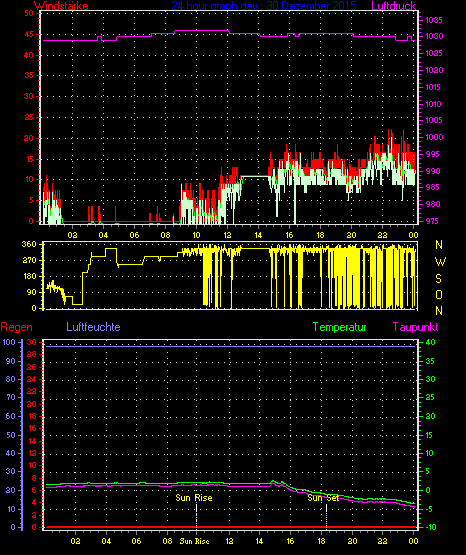Click the S direction label for wind
The width and height of the screenshot is (466, 555).
click(x=438, y=279)
